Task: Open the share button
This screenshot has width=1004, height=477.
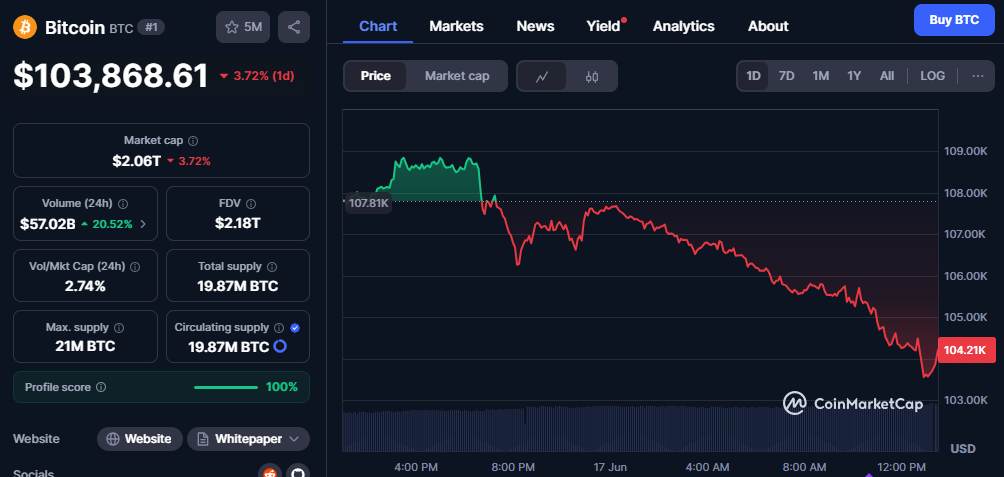Action: tap(294, 27)
